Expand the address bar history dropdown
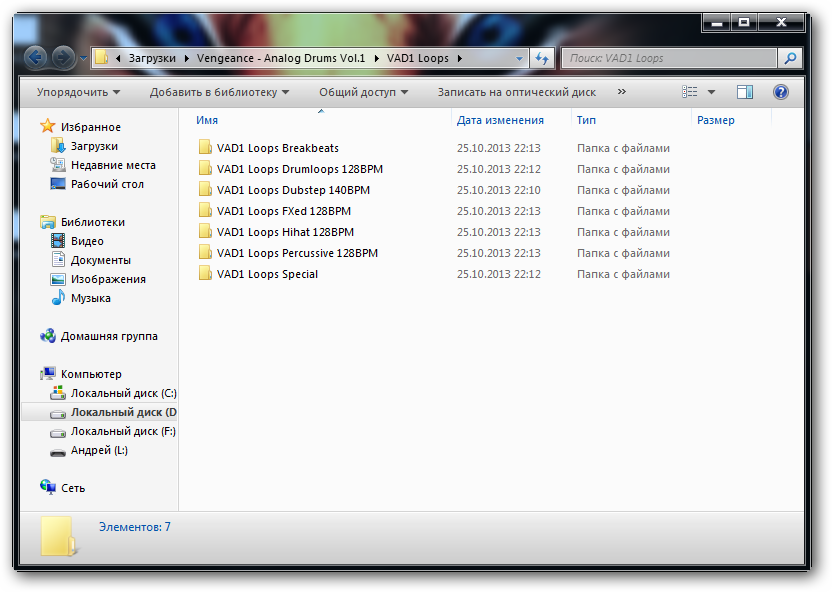The height and width of the screenshot is (592, 832). (x=519, y=58)
